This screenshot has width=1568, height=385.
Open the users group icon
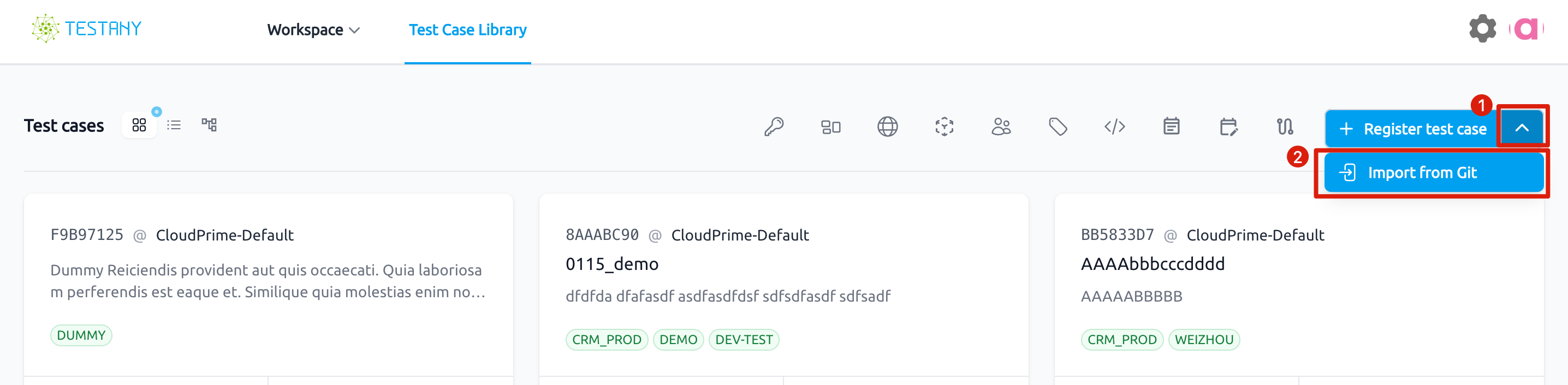point(1001,127)
